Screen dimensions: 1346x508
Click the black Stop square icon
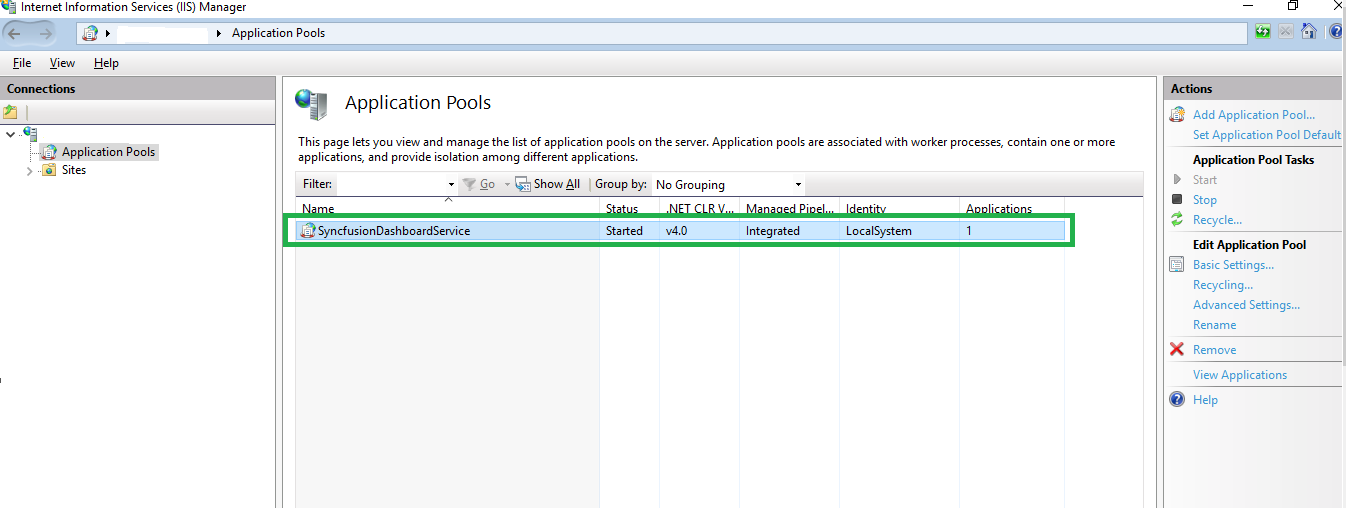[1177, 200]
